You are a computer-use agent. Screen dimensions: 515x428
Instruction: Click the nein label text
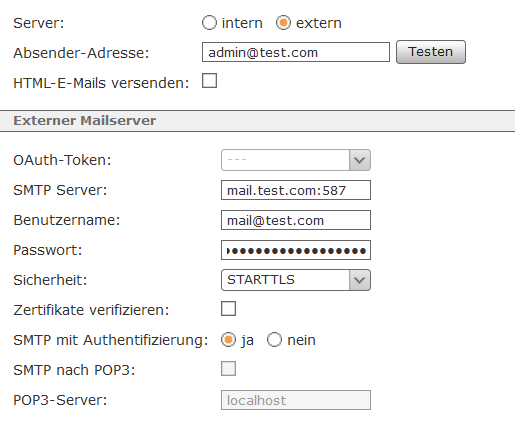(x=301, y=340)
